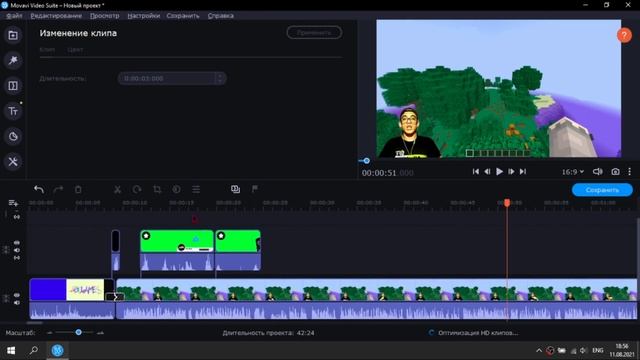The height and width of the screenshot is (360, 640).
Task: Open clip properties list icon
Action: coord(196,189)
